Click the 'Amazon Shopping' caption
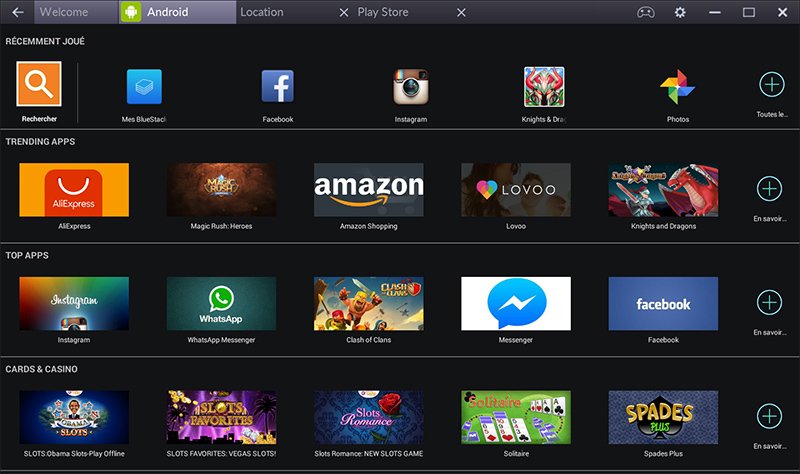 click(x=368, y=226)
